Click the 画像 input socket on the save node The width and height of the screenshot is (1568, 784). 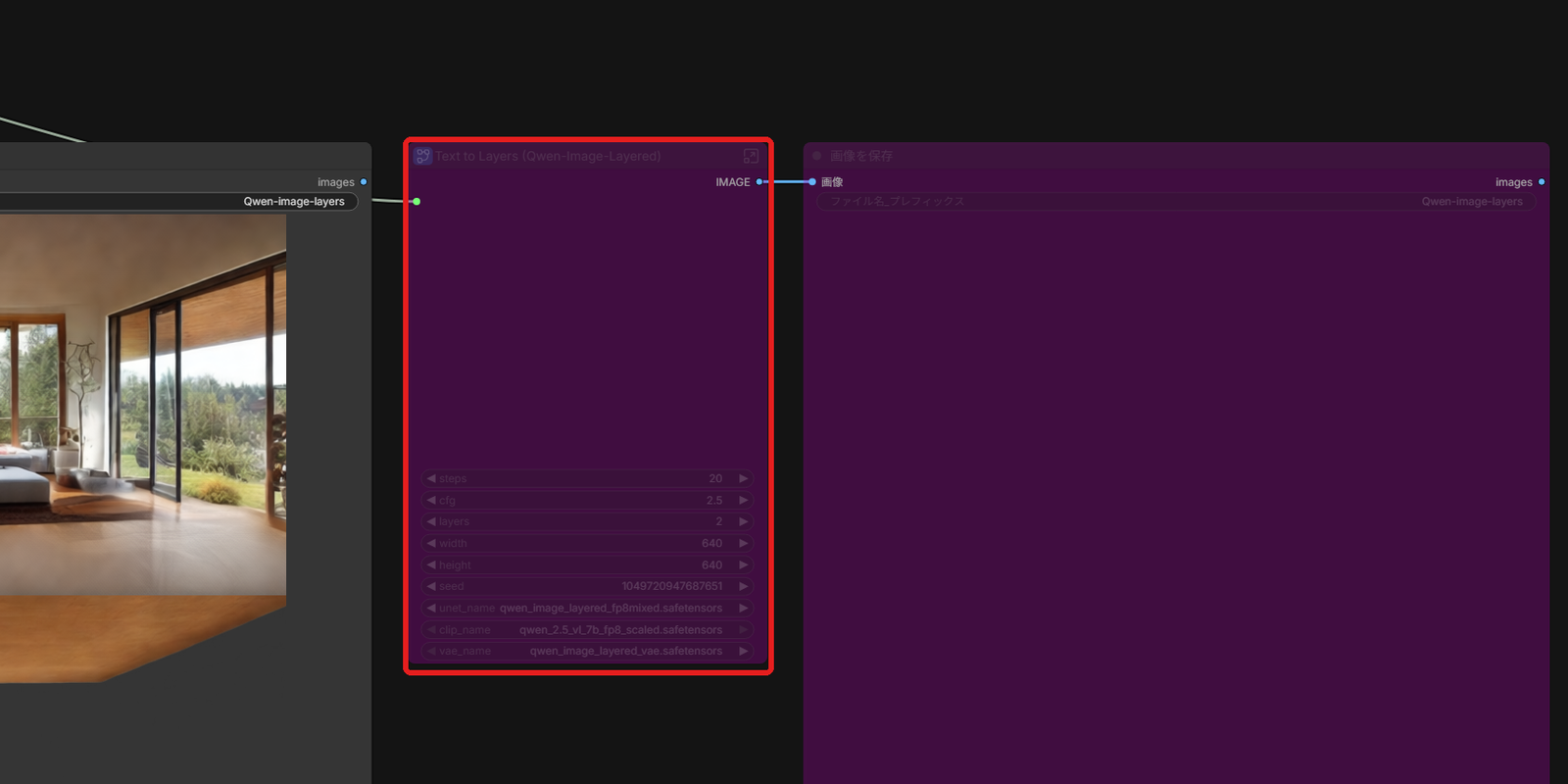[x=812, y=182]
